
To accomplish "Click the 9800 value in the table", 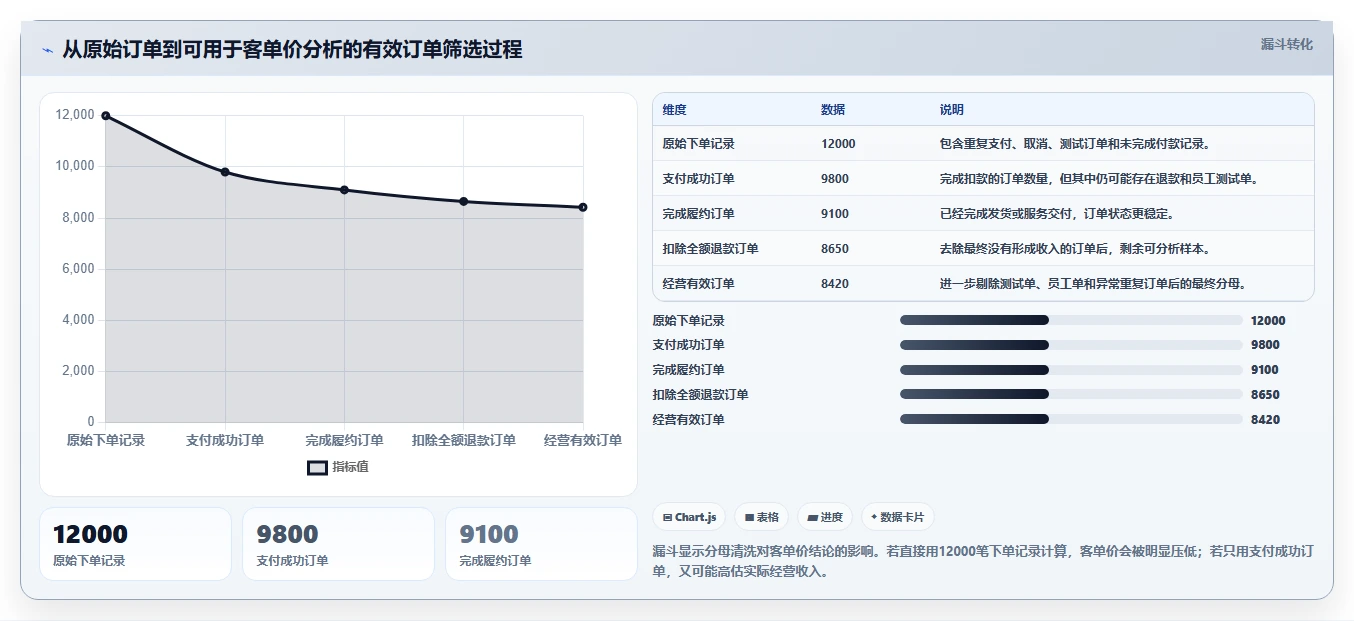I will click(x=835, y=179).
